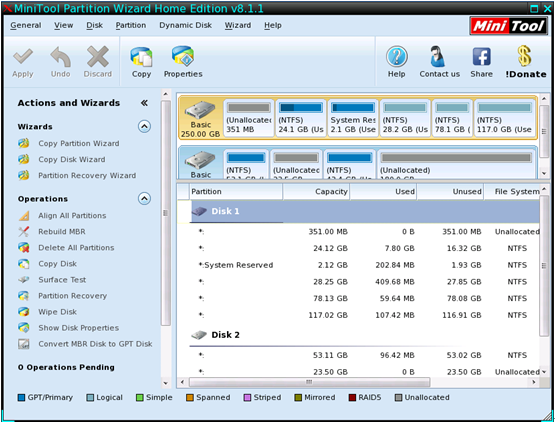
Task: Click Delete All Partitions link text
Action: 76,247
